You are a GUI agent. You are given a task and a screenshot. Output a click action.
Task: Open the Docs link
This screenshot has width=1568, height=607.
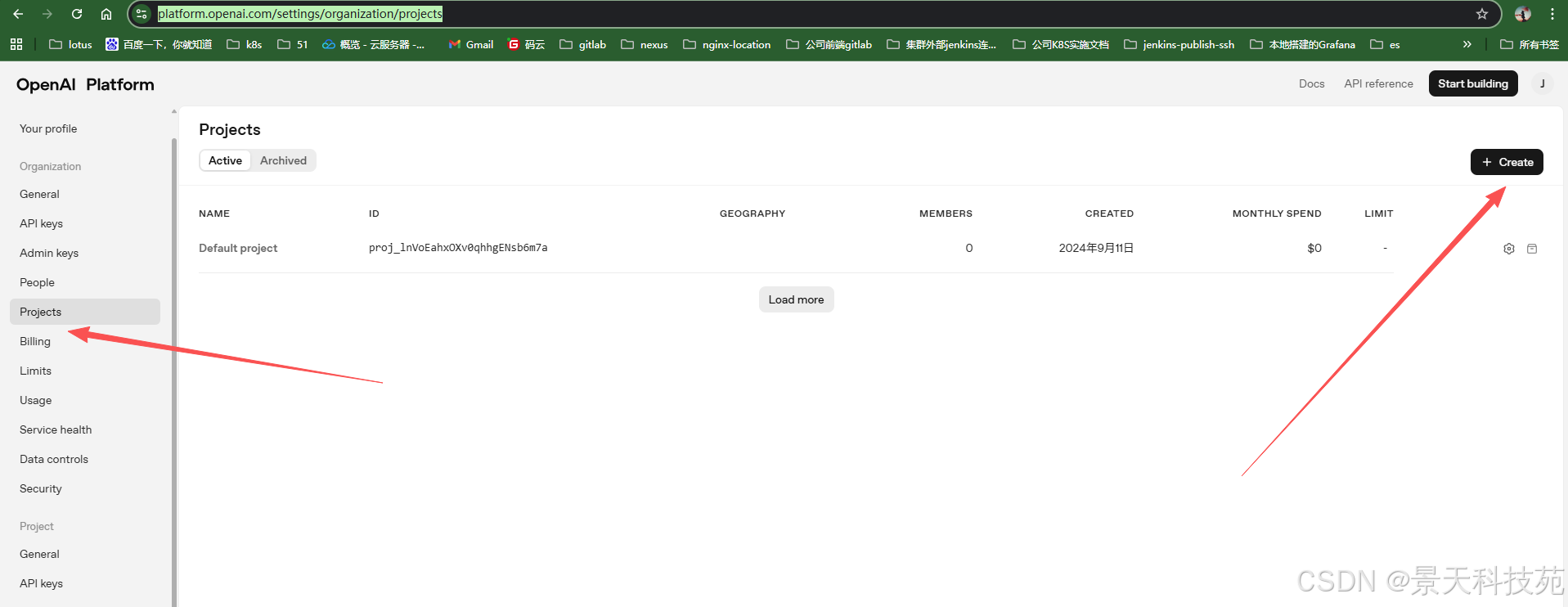(x=1311, y=83)
